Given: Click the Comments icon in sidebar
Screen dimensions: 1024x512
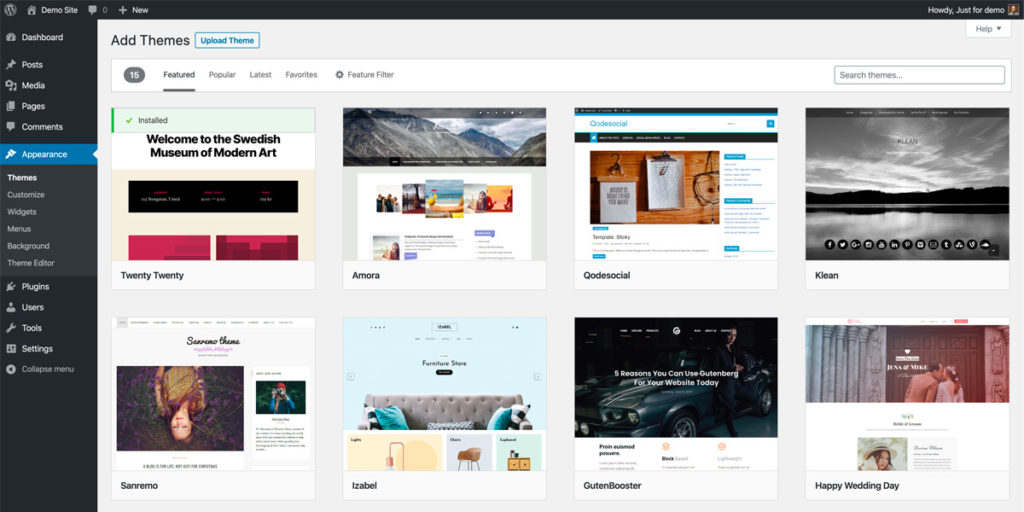Looking at the screenshot, I should pos(10,127).
